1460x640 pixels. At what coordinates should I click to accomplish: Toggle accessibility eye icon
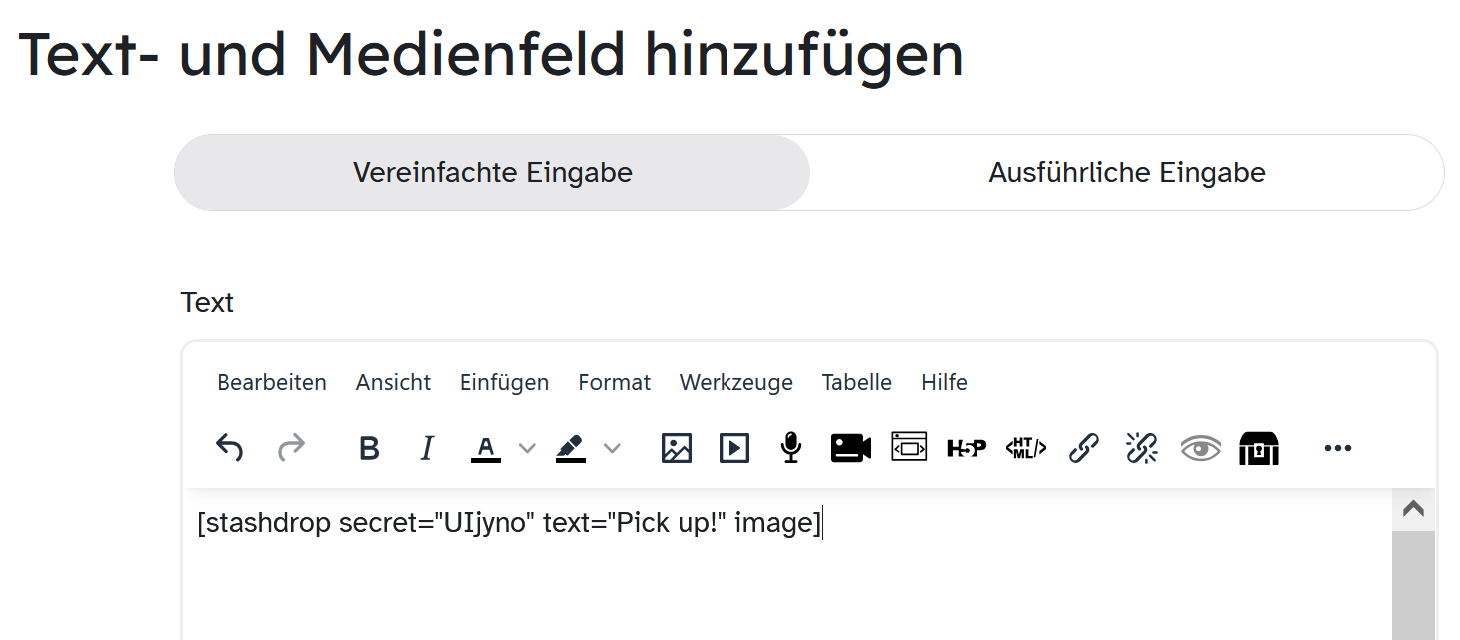click(x=1200, y=448)
